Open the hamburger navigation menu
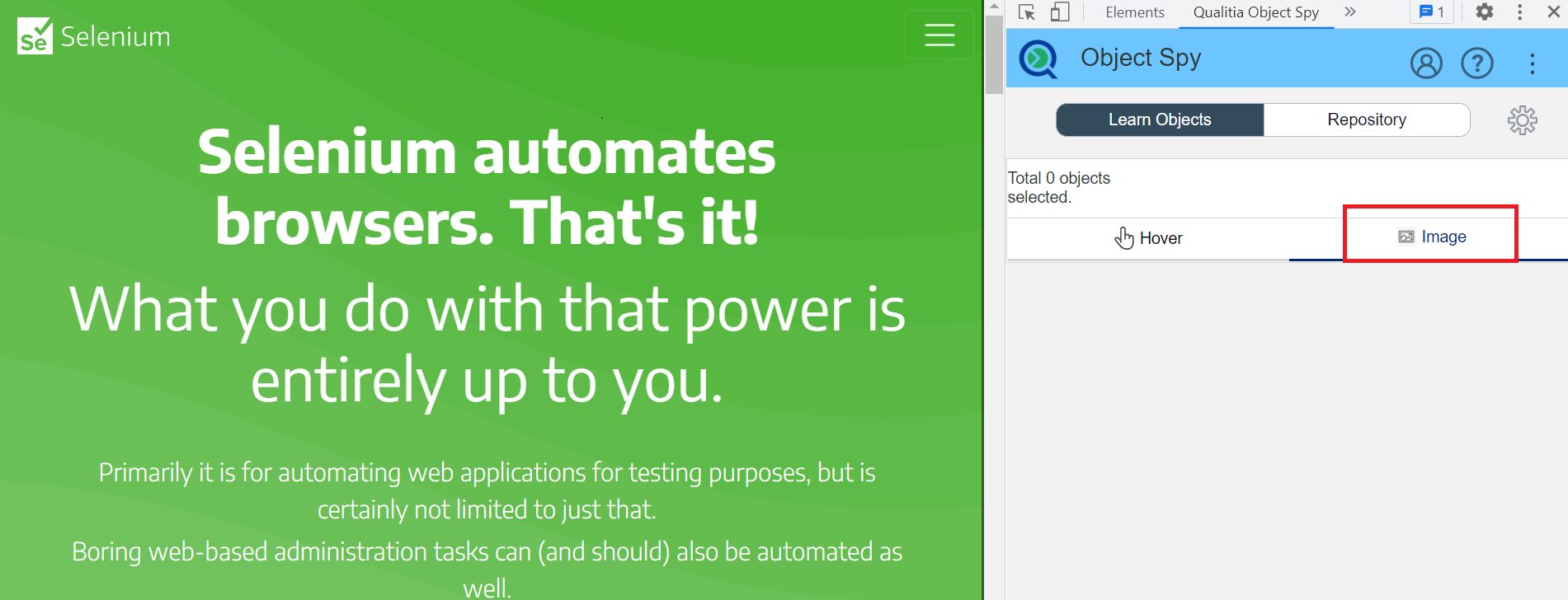The image size is (1568, 600). [x=939, y=35]
